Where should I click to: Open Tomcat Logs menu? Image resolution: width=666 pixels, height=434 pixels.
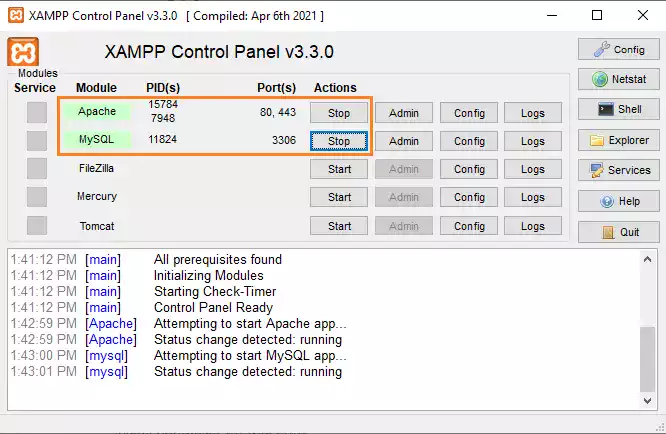[533, 226]
